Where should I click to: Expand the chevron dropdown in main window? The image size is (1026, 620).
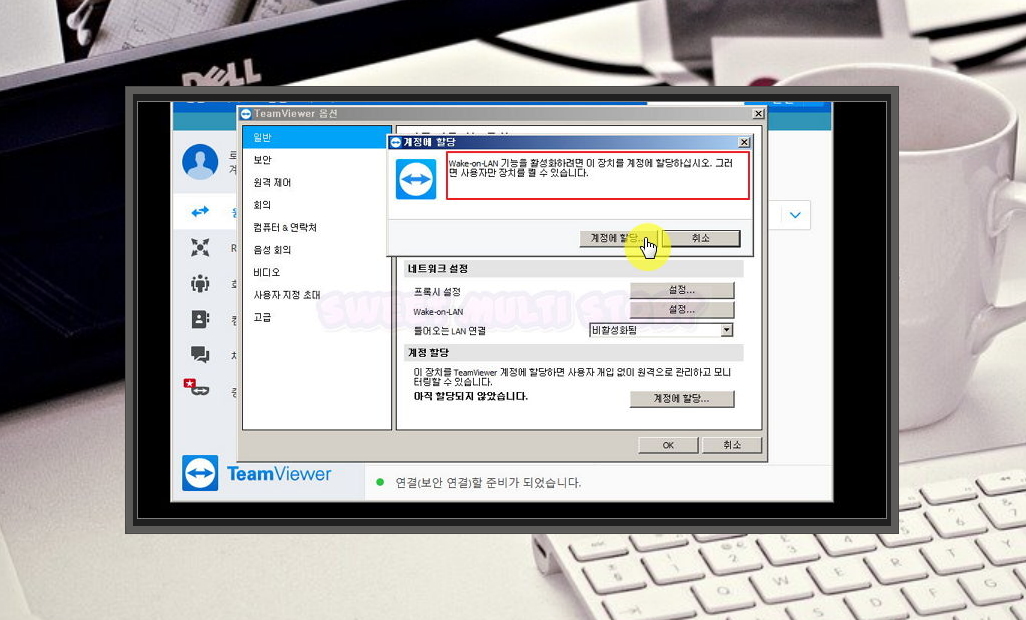[795, 215]
